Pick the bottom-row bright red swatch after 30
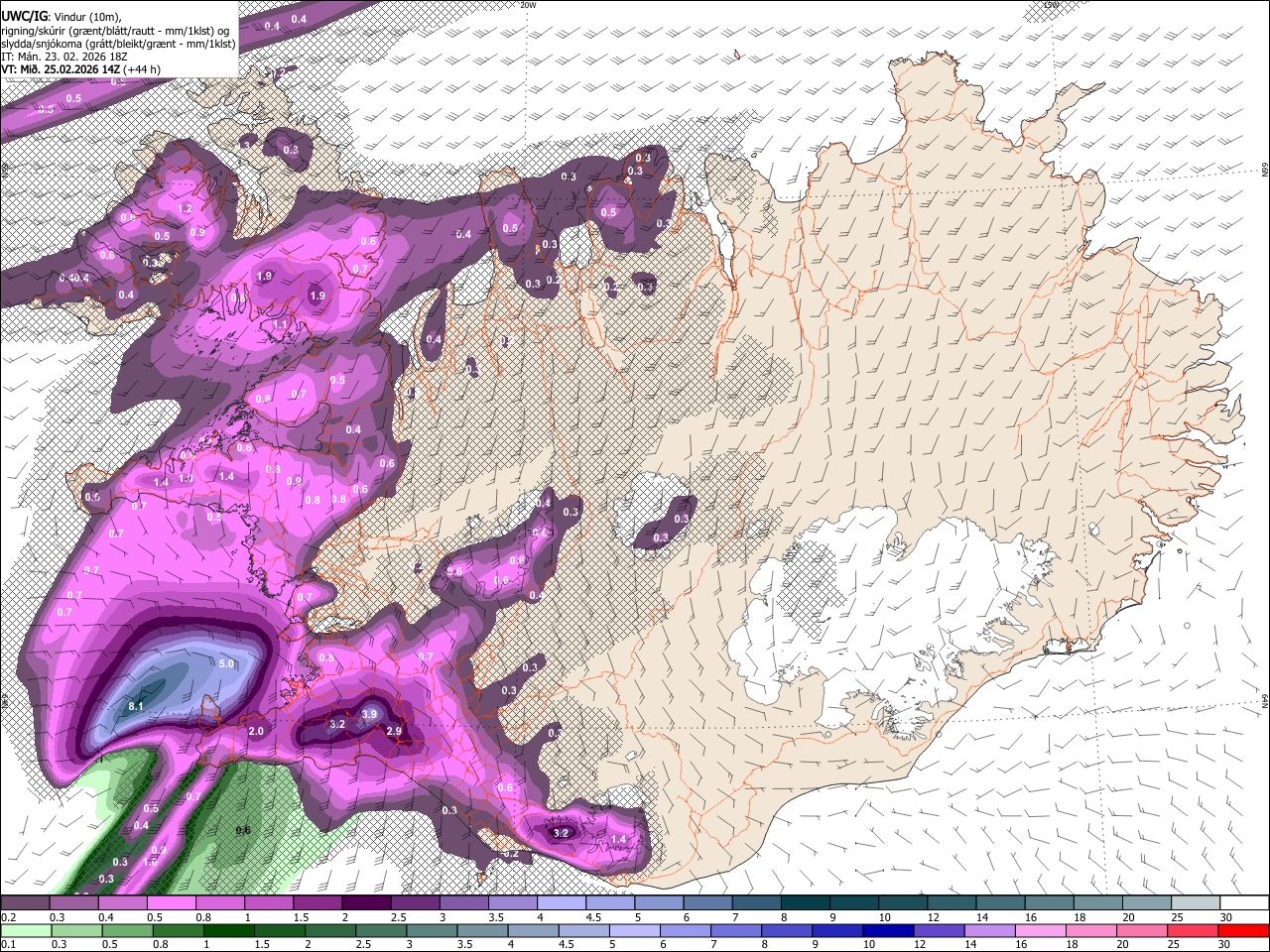The image size is (1270, 952). click(x=1241, y=930)
